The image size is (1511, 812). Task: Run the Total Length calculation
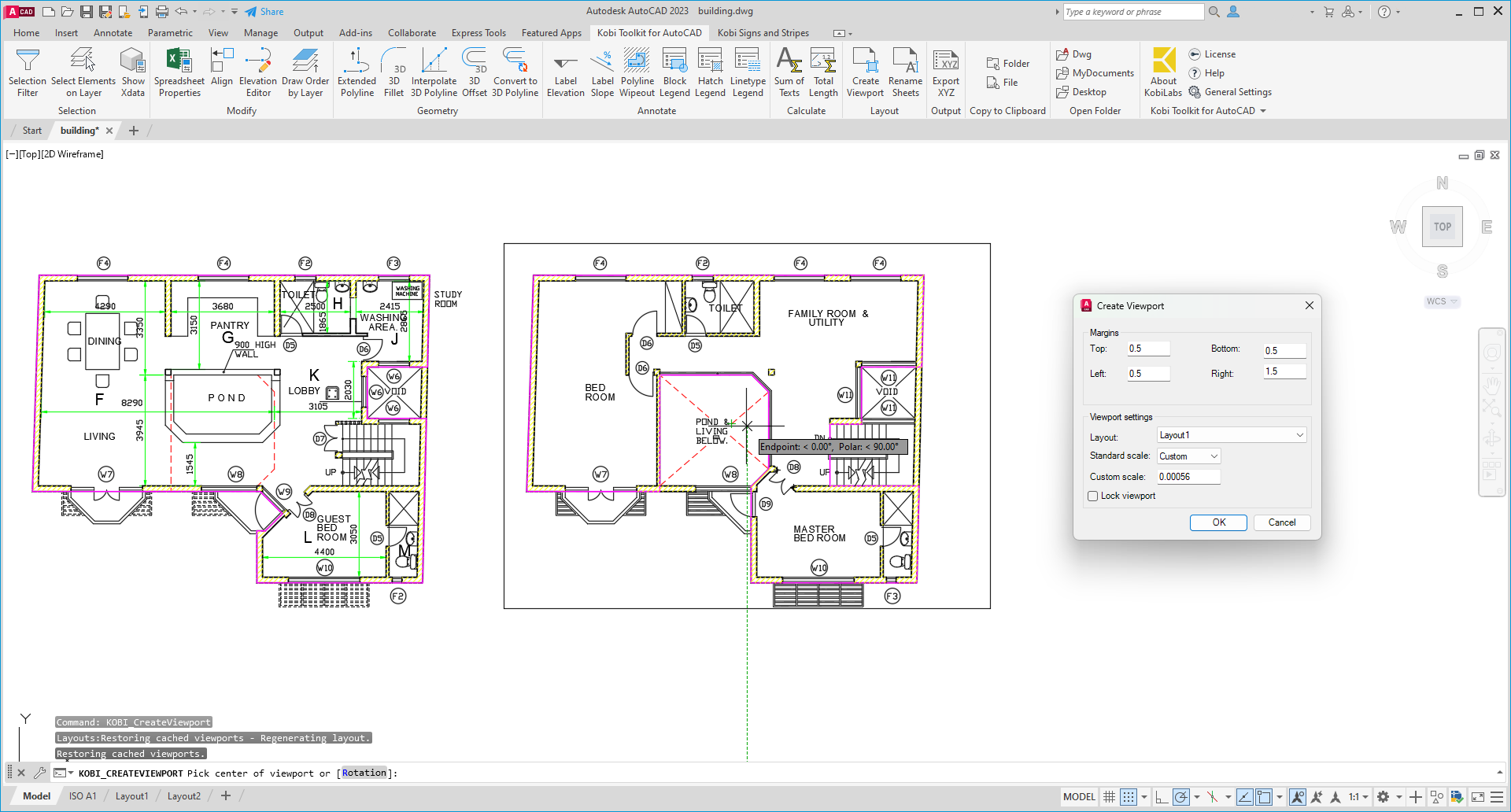(x=823, y=72)
